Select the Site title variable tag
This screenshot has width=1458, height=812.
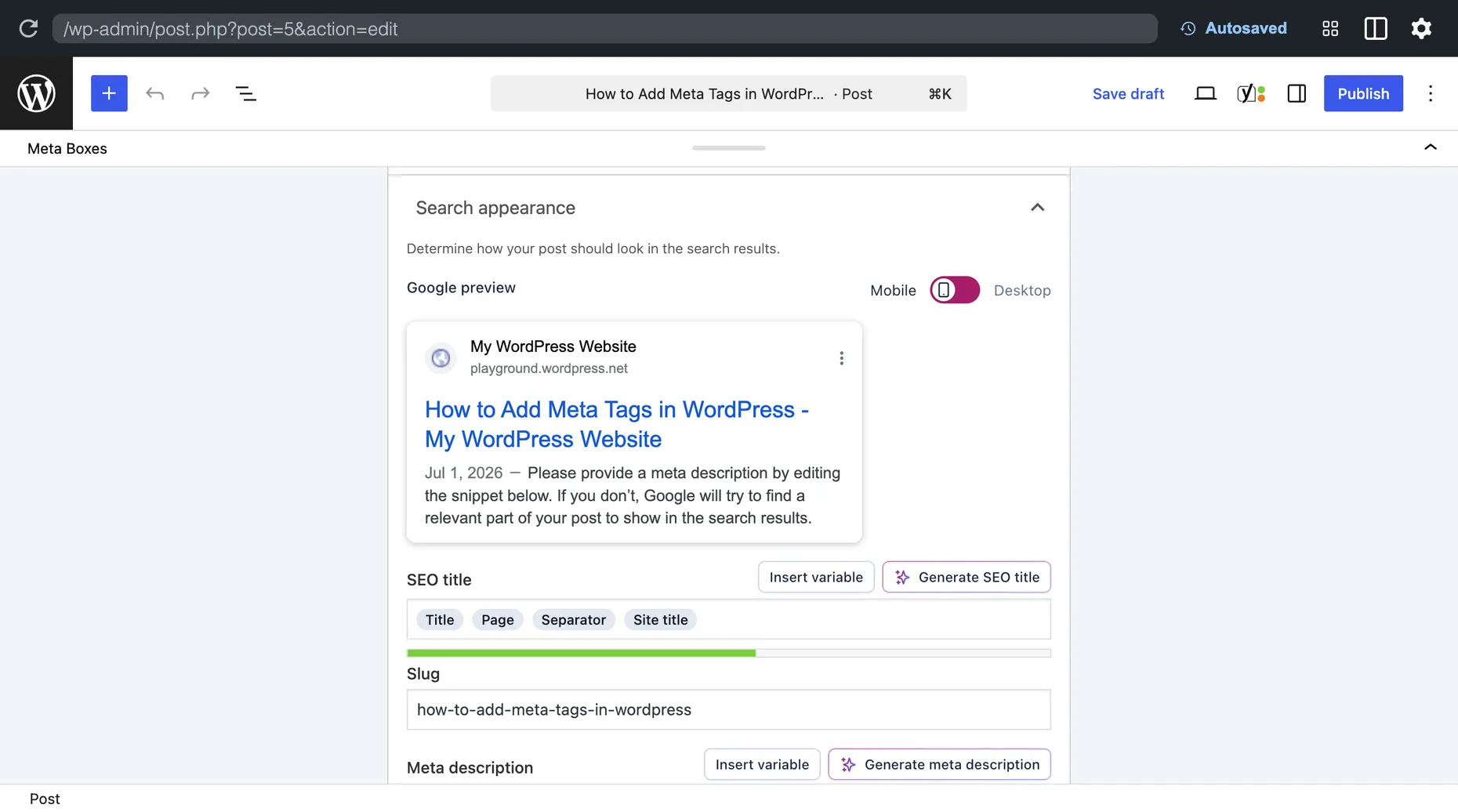661,619
